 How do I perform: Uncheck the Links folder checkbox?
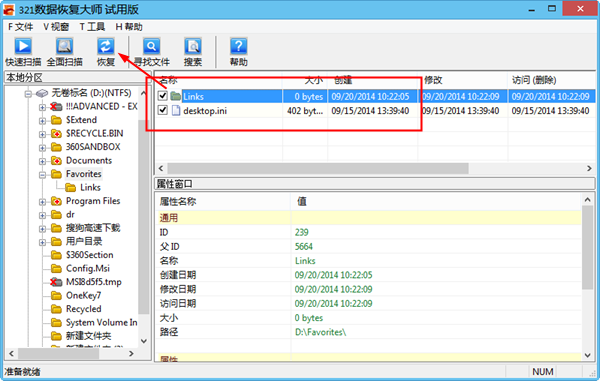click(163, 96)
